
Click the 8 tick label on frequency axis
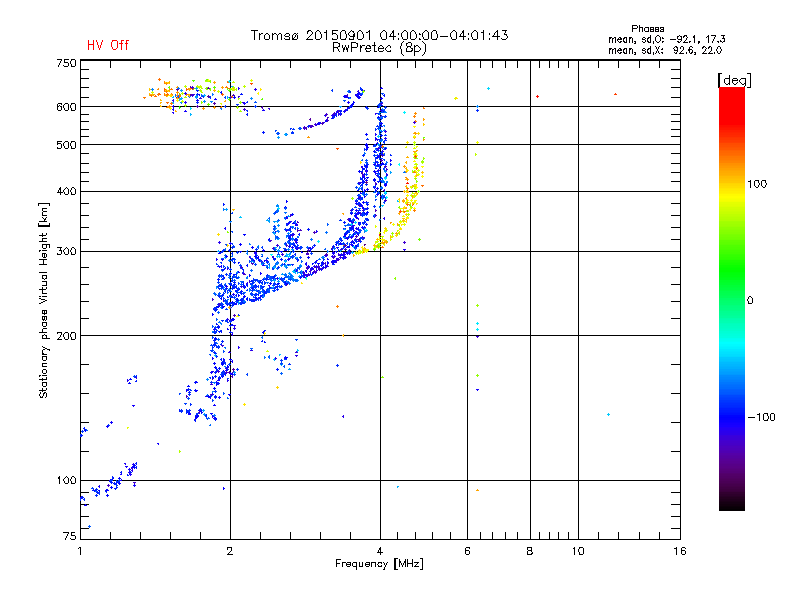tap(530, 551)
